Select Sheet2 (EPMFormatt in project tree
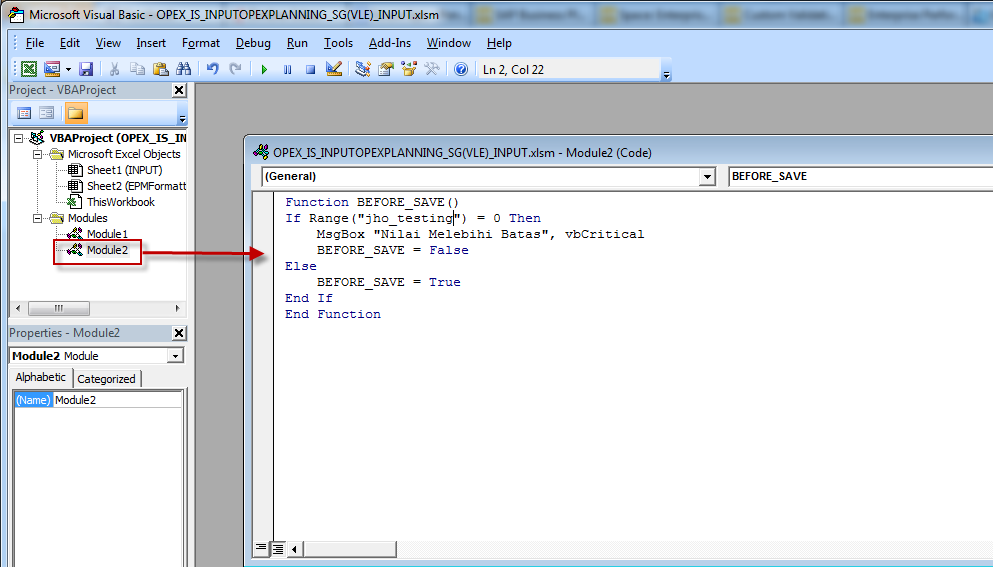The width and height of the screenshot is (993, 567). 136,186
